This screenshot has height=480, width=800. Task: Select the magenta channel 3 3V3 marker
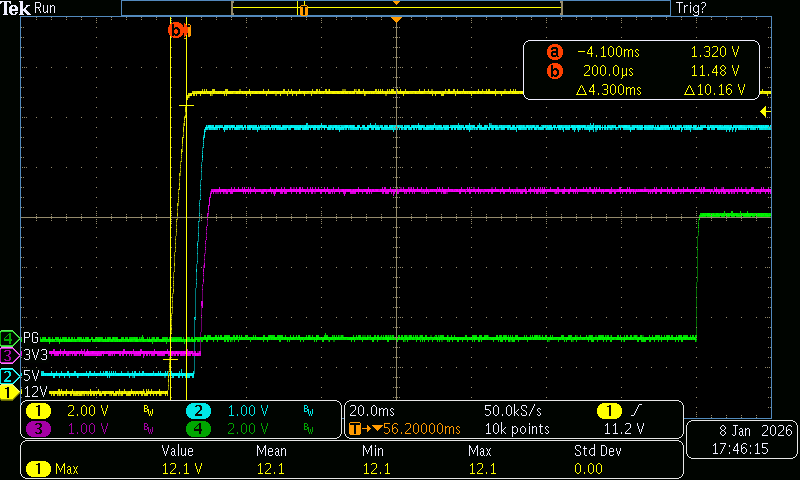point(10,355)
